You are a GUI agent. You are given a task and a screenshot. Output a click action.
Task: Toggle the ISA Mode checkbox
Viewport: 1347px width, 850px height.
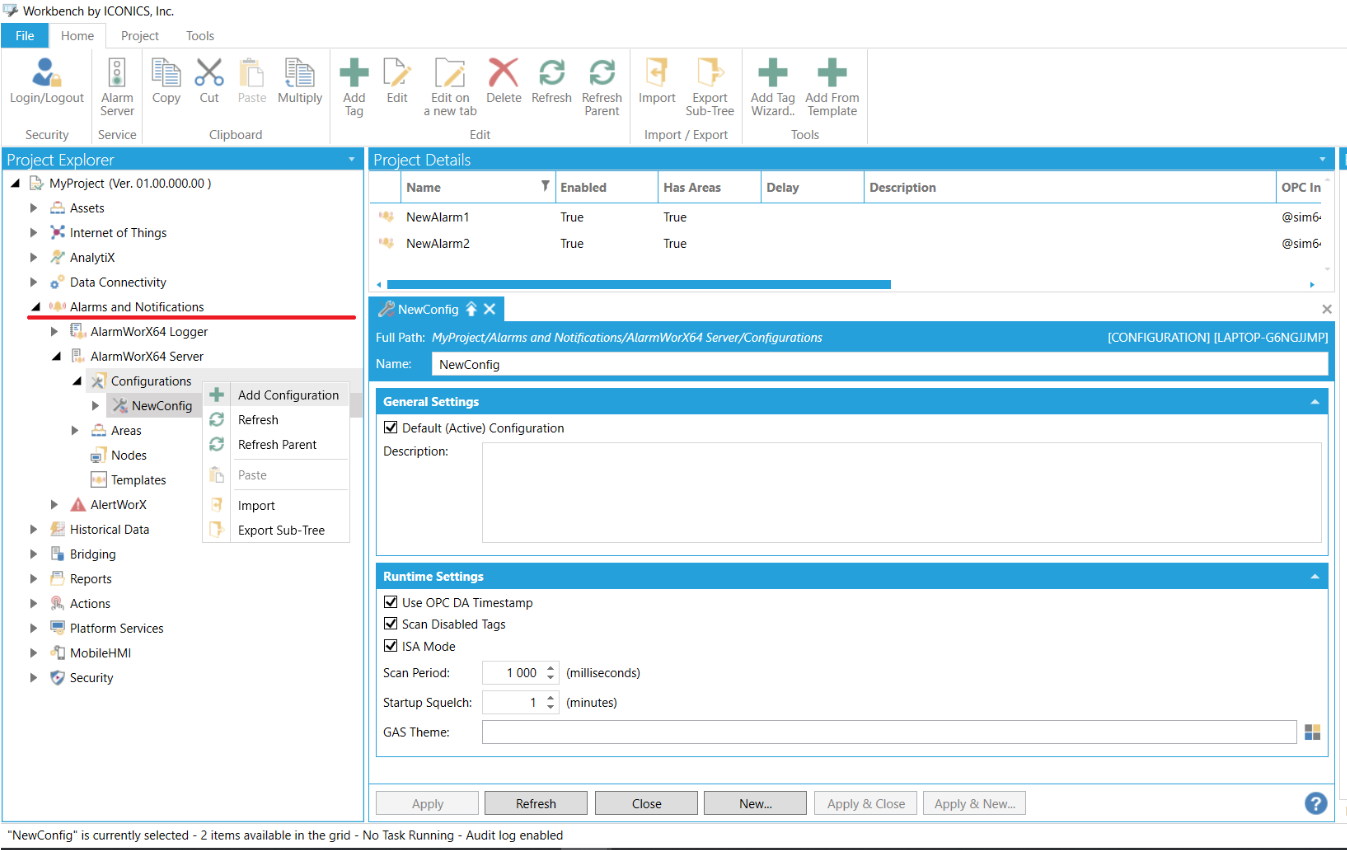point(391,646)
